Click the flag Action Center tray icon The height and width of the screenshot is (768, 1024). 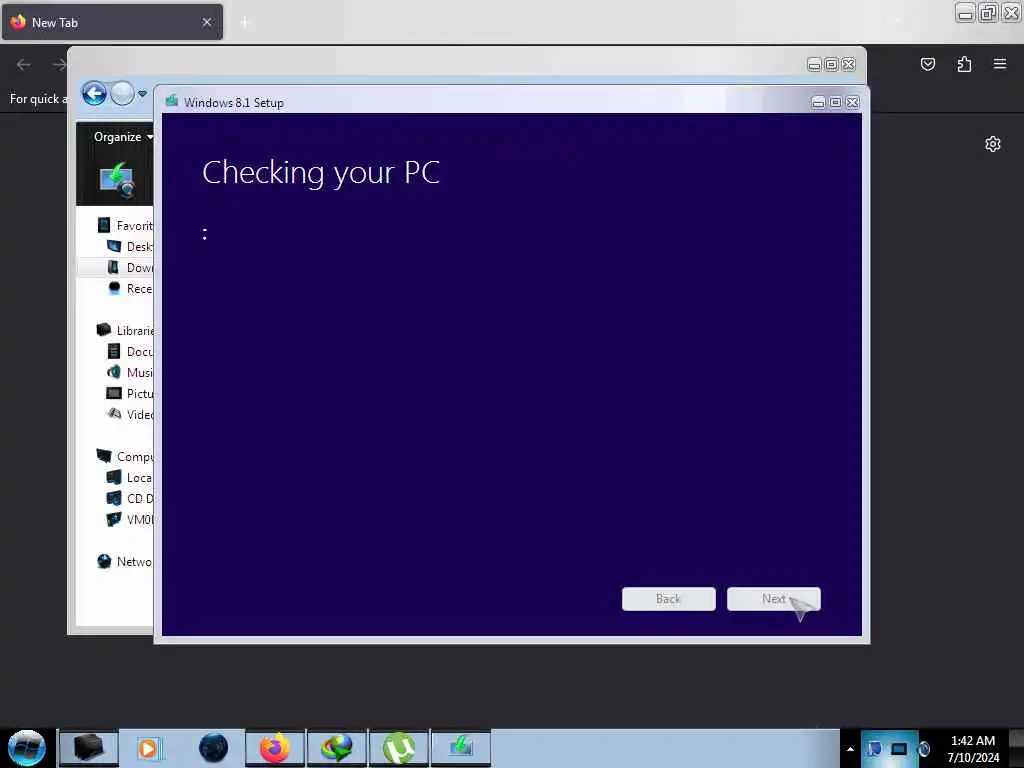874,749
